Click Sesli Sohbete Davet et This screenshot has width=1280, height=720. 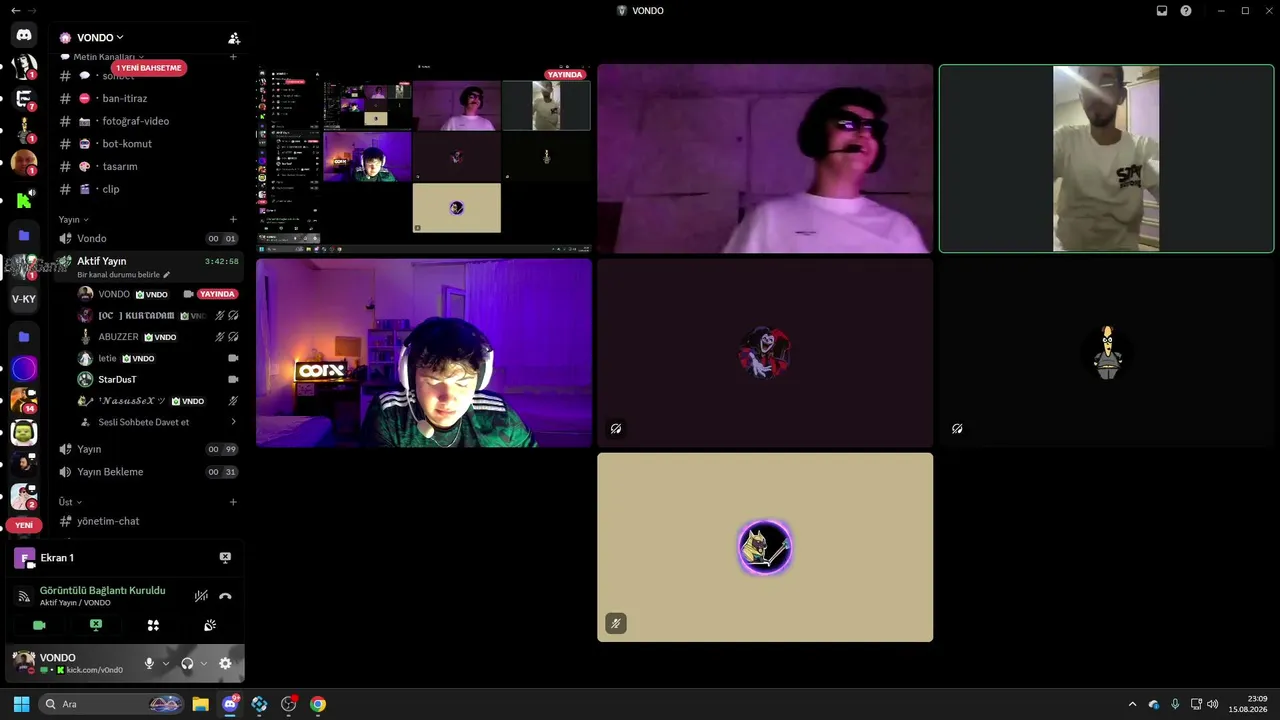click(143, 422)
